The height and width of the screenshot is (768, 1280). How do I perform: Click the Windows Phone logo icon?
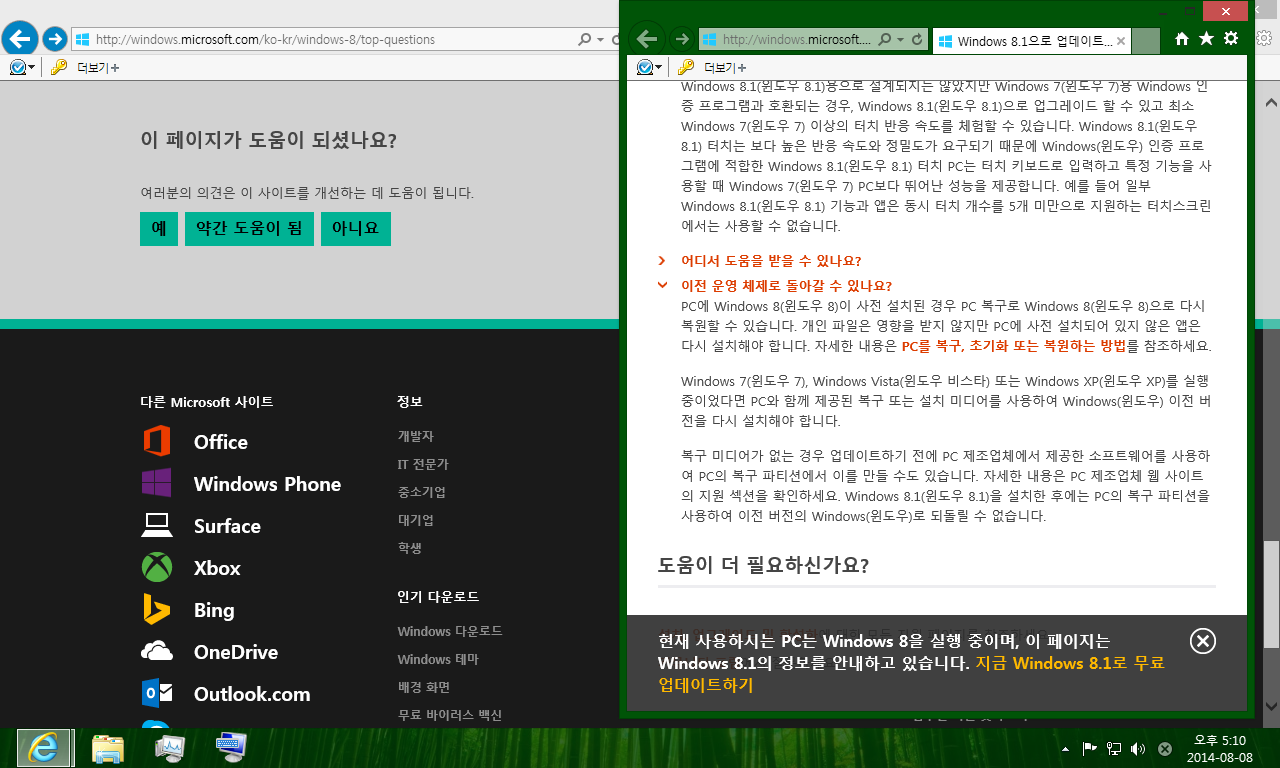point(156,483)
